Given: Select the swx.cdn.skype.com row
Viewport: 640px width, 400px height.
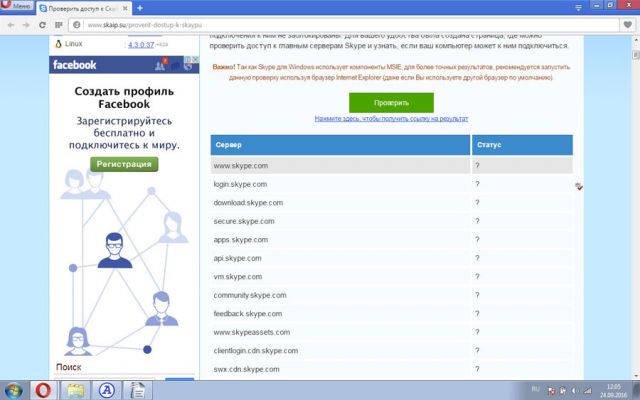Looking at the screenshot, I should tap(391, 369).
